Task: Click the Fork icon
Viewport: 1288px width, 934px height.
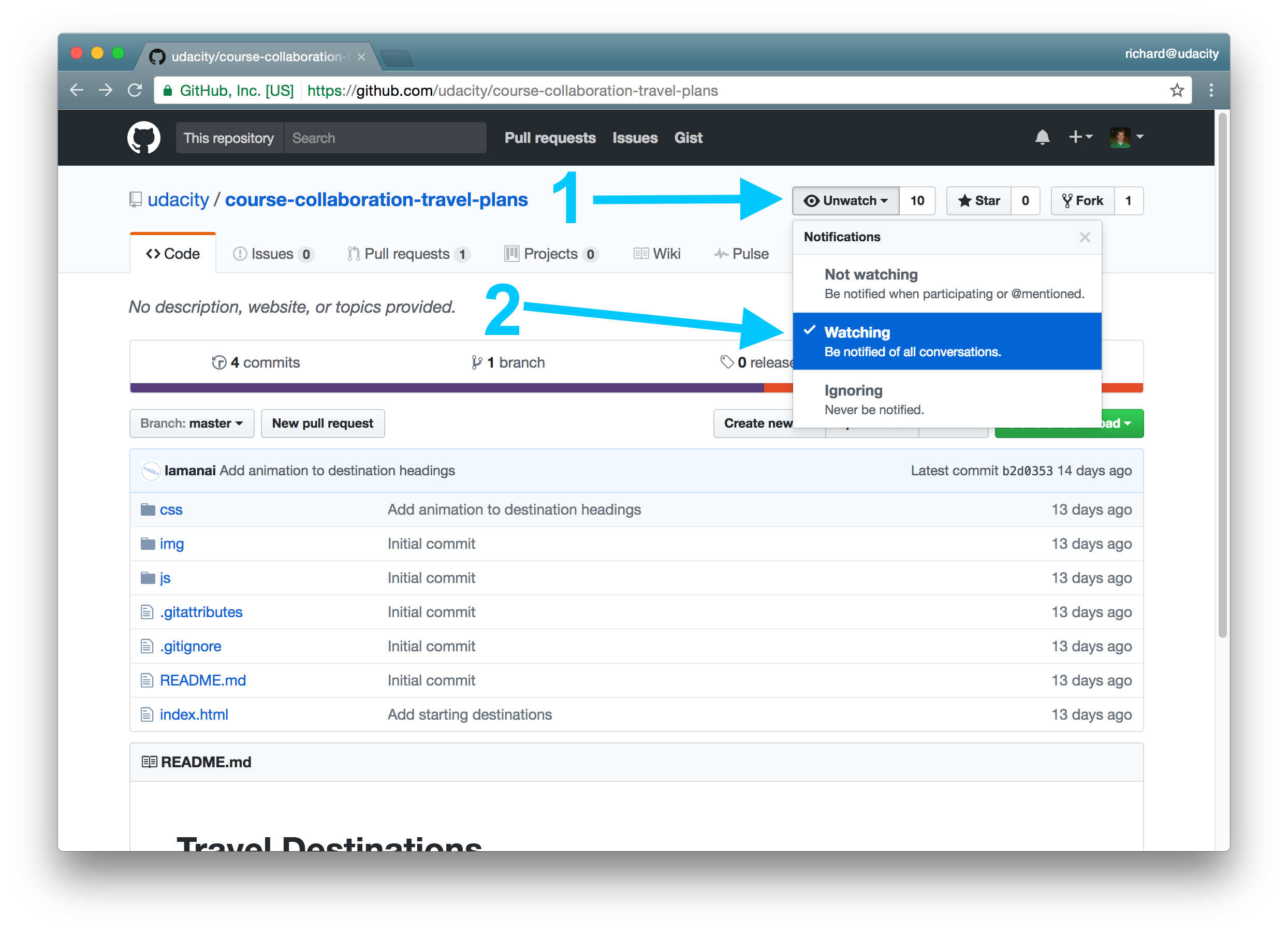Action: [x=1069, y=200]
